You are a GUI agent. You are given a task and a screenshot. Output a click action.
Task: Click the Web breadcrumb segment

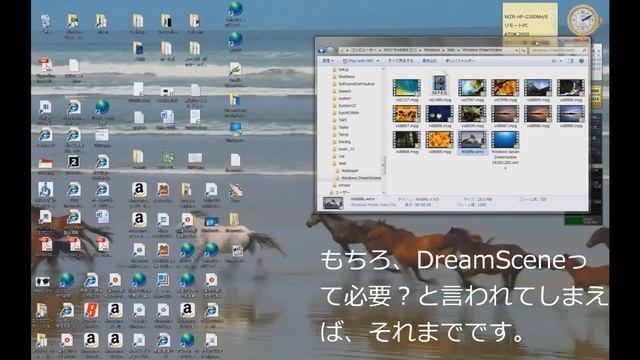tap(451, 50)
